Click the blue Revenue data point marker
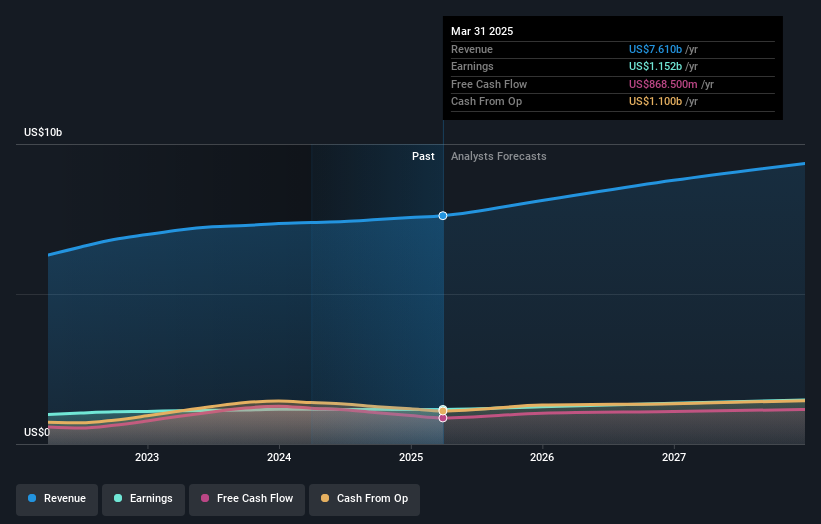This screenshot has width=821, height=524. 443,216
